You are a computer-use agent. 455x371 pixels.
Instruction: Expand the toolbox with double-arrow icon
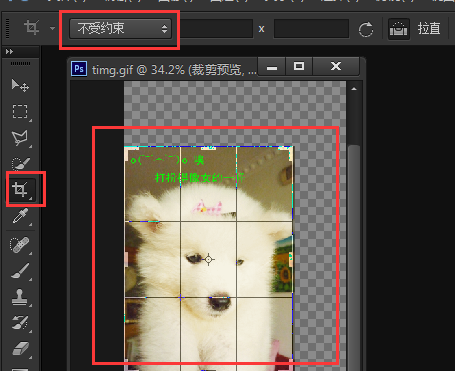[x=10, y=52]
